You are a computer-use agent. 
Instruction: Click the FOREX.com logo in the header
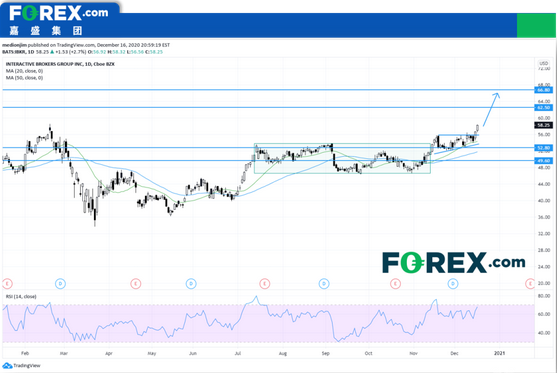point(59,21)
